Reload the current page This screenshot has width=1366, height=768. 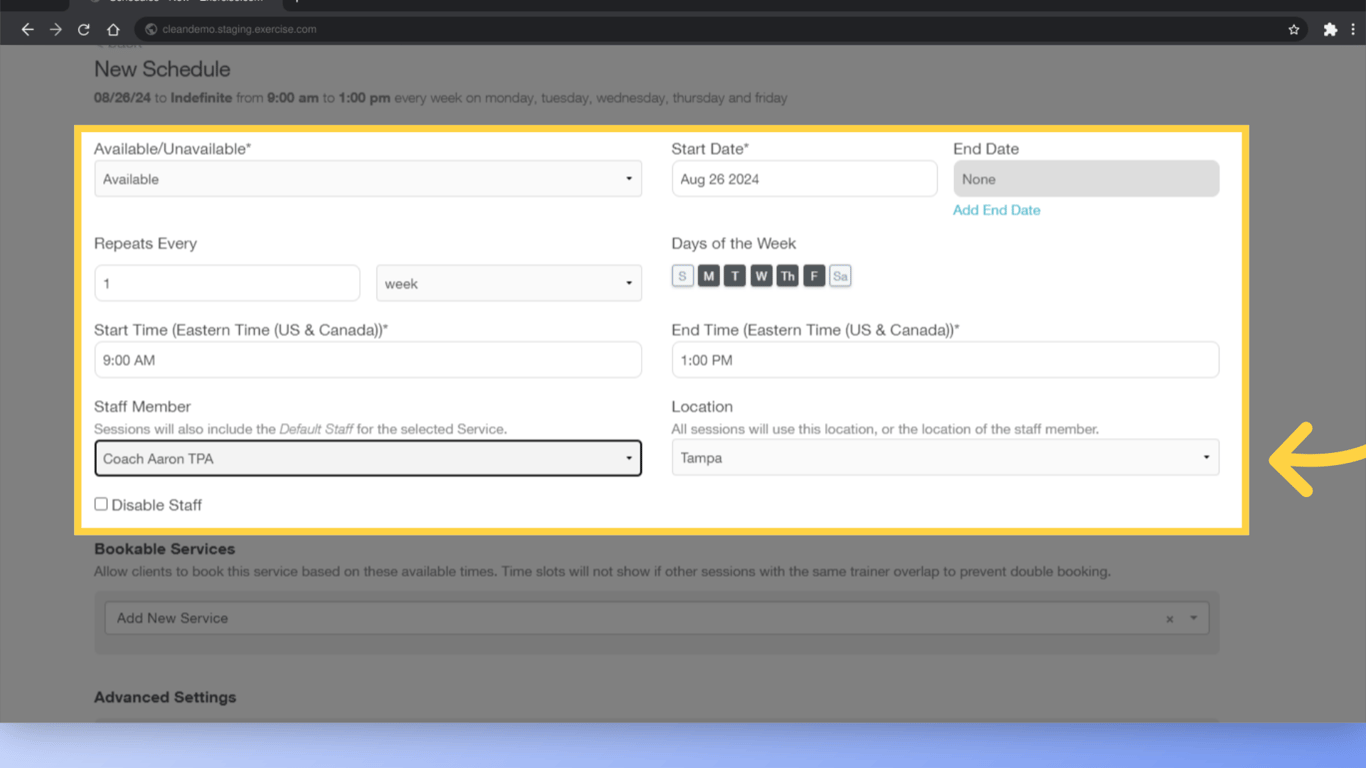(84, 28)
